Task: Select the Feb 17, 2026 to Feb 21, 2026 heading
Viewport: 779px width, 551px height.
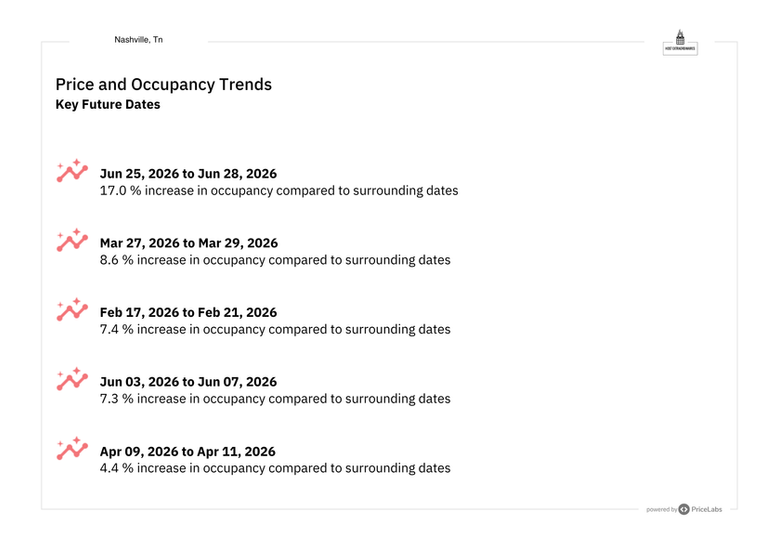Action: click(x=188, y=313)
